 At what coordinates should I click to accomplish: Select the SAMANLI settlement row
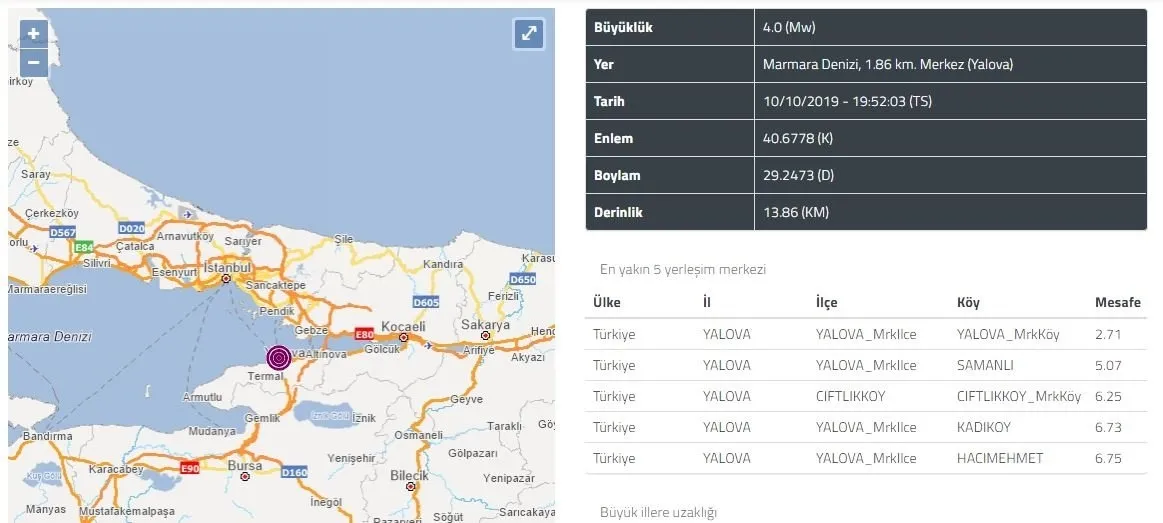865,365
